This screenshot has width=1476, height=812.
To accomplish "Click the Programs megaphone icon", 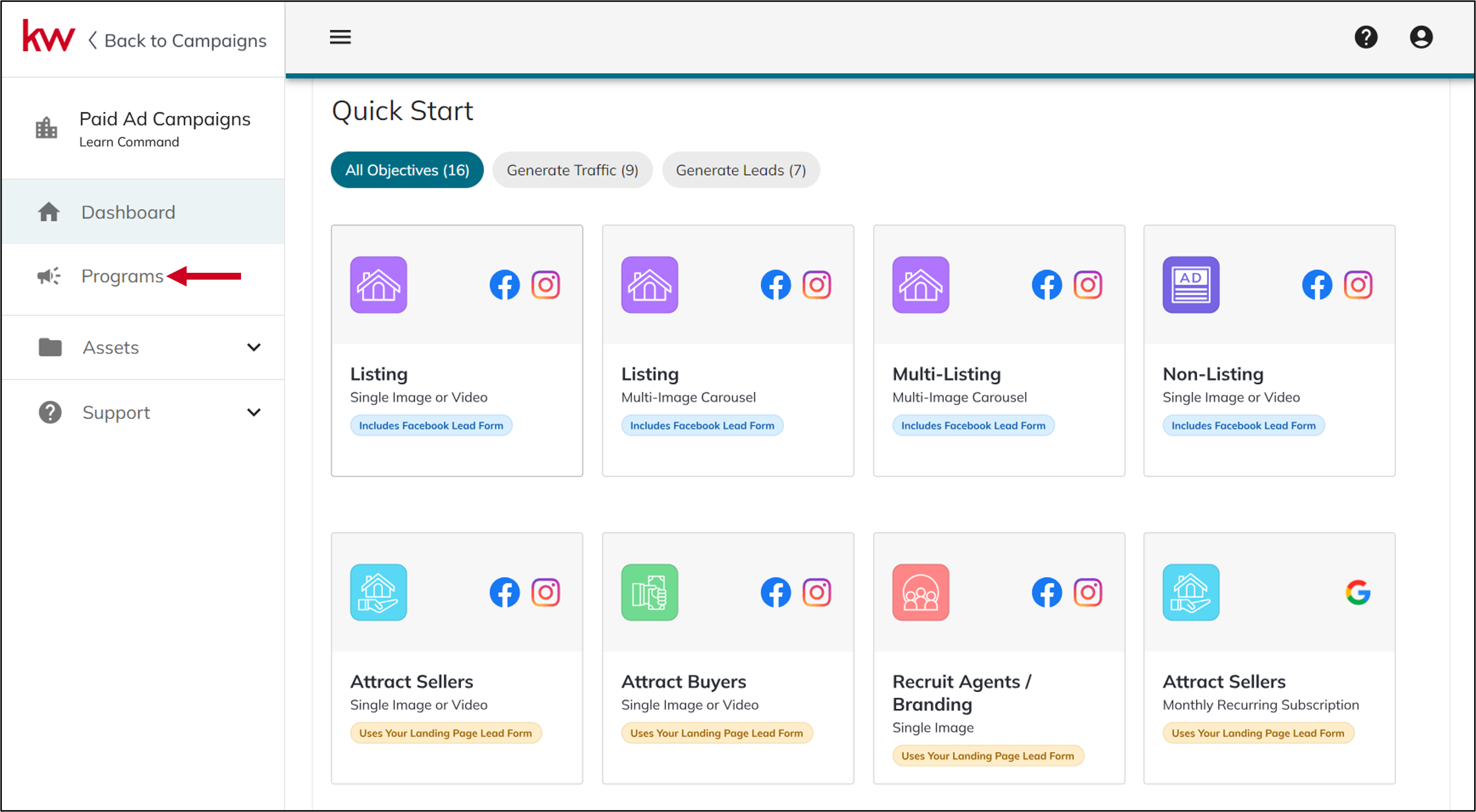I will 48,276.
